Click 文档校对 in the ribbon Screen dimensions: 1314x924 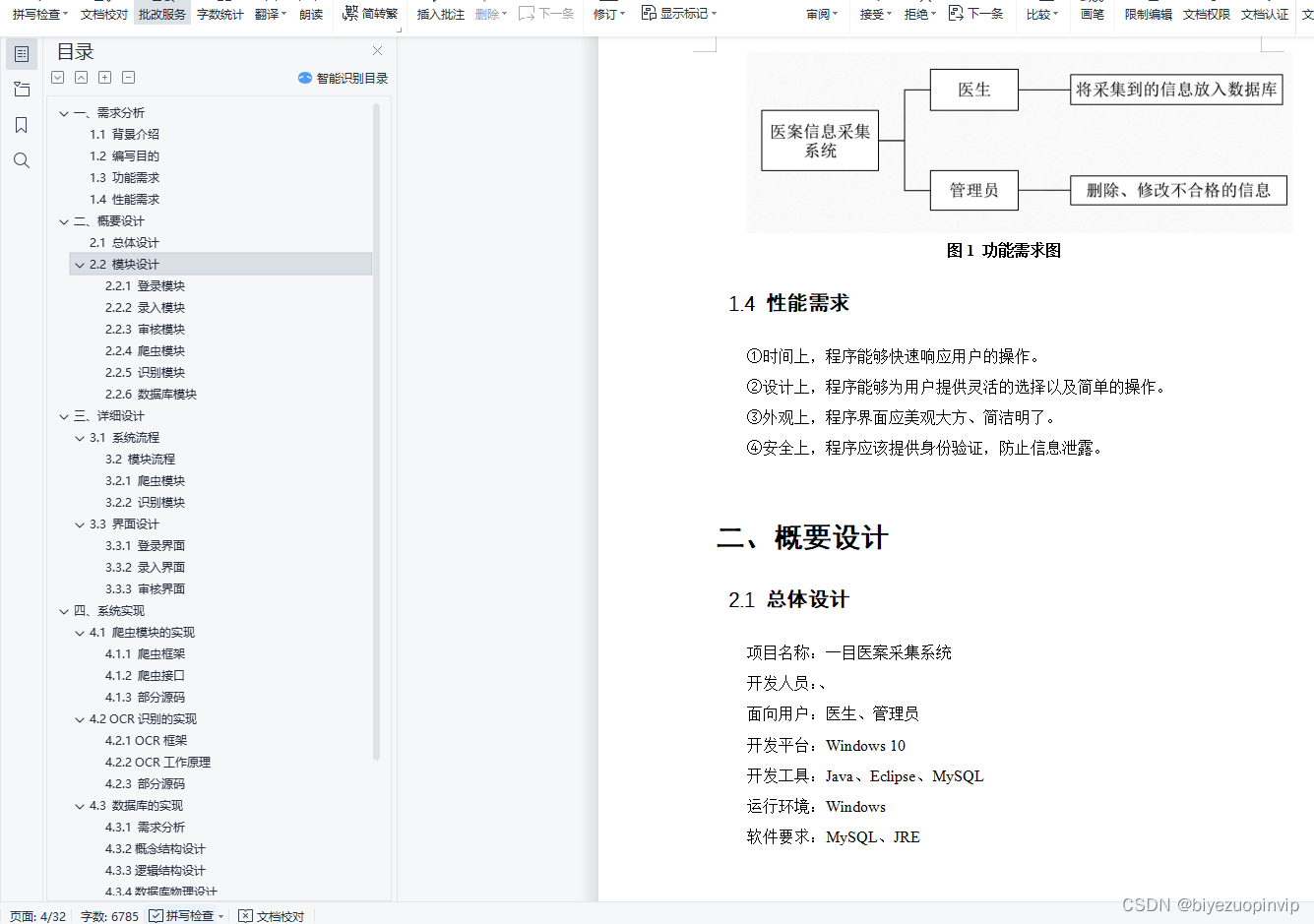(x=104, y=14)
